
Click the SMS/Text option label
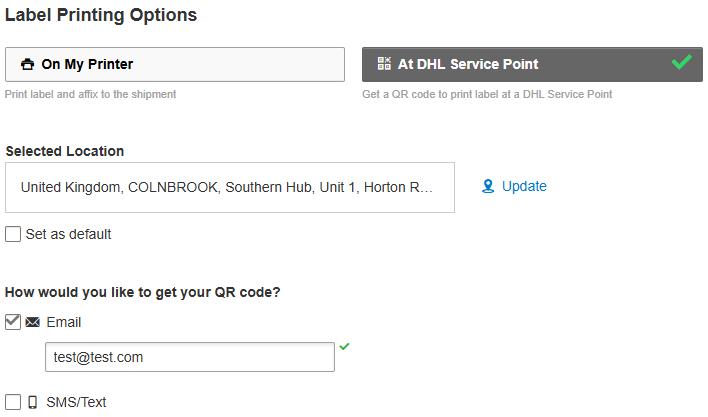[x=76, y=402]
